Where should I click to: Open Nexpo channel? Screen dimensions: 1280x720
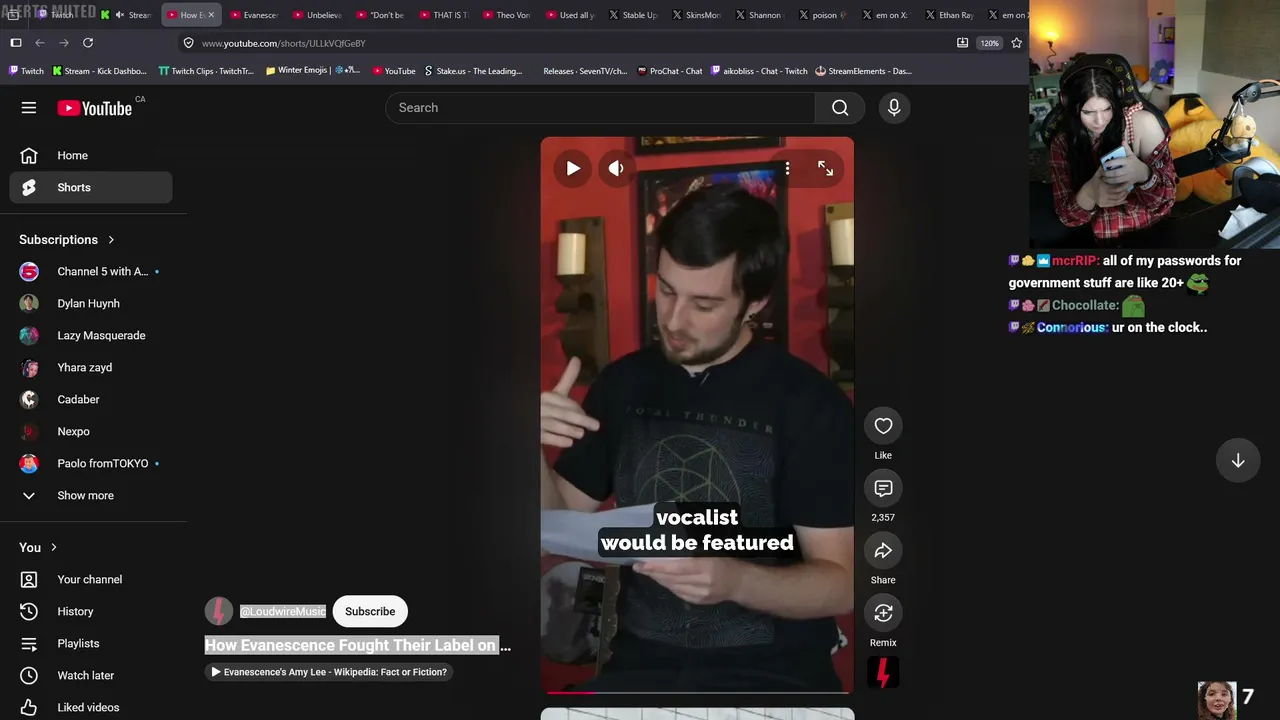coord(91,432)
